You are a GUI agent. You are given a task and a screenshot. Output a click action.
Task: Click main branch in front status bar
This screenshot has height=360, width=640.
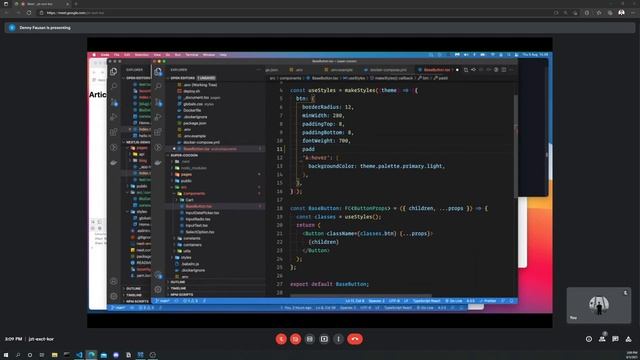pyautogui.click(x=163, y=301)
